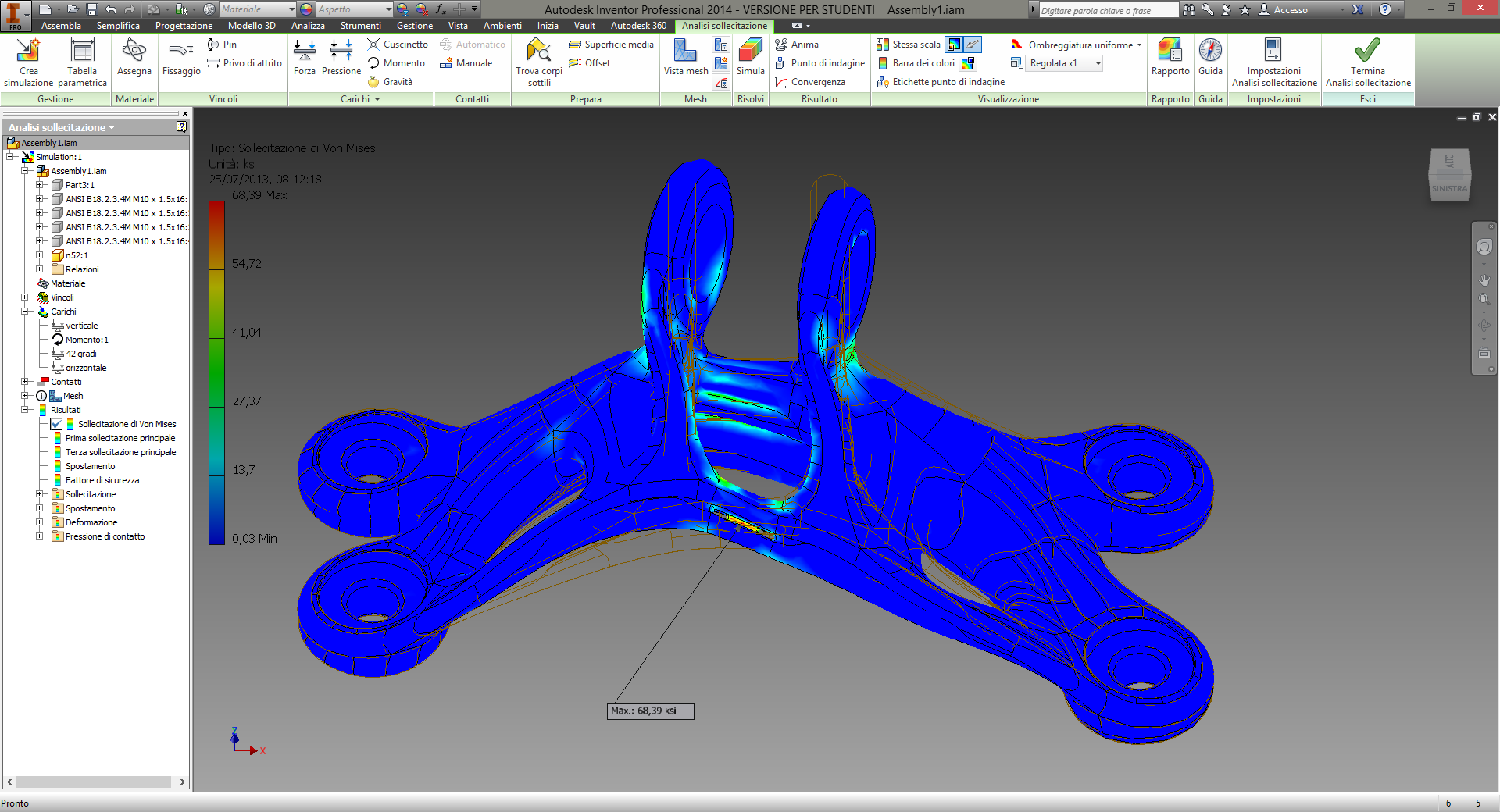
Task: Open the Ambienti ribbon tab
Action: click(502, 26)
